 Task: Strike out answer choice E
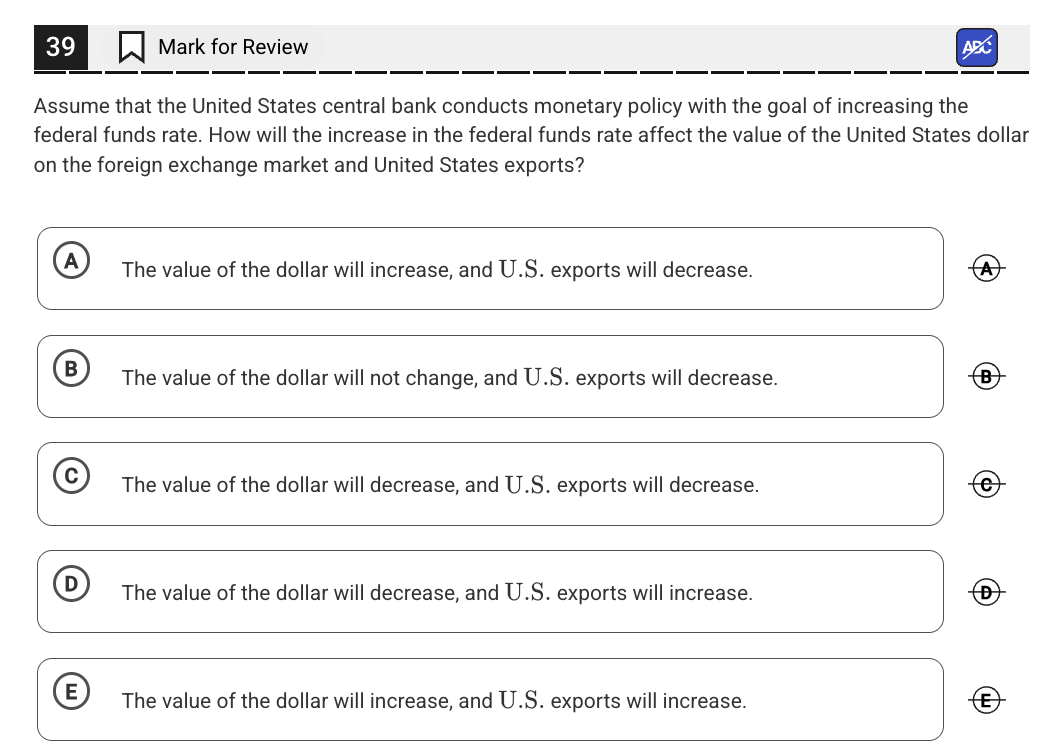click(x=986, y=700)
